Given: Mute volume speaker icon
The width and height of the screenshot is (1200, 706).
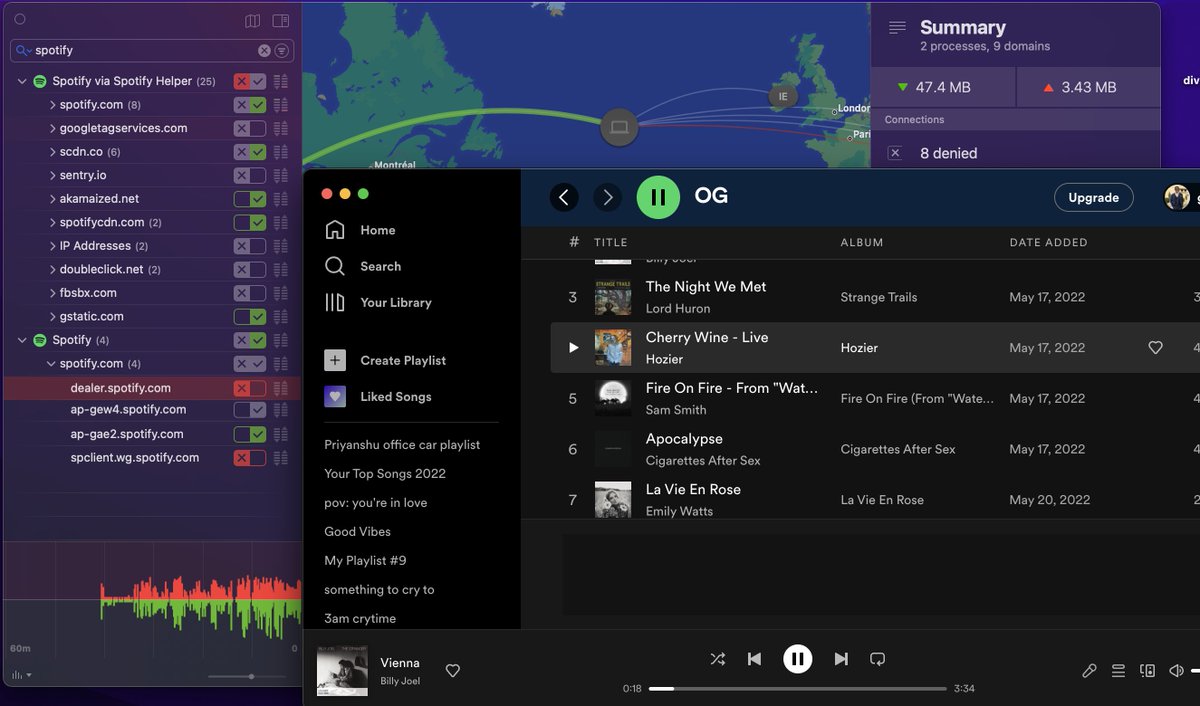Looking at the screenshot, I should tap(1177, 671).
